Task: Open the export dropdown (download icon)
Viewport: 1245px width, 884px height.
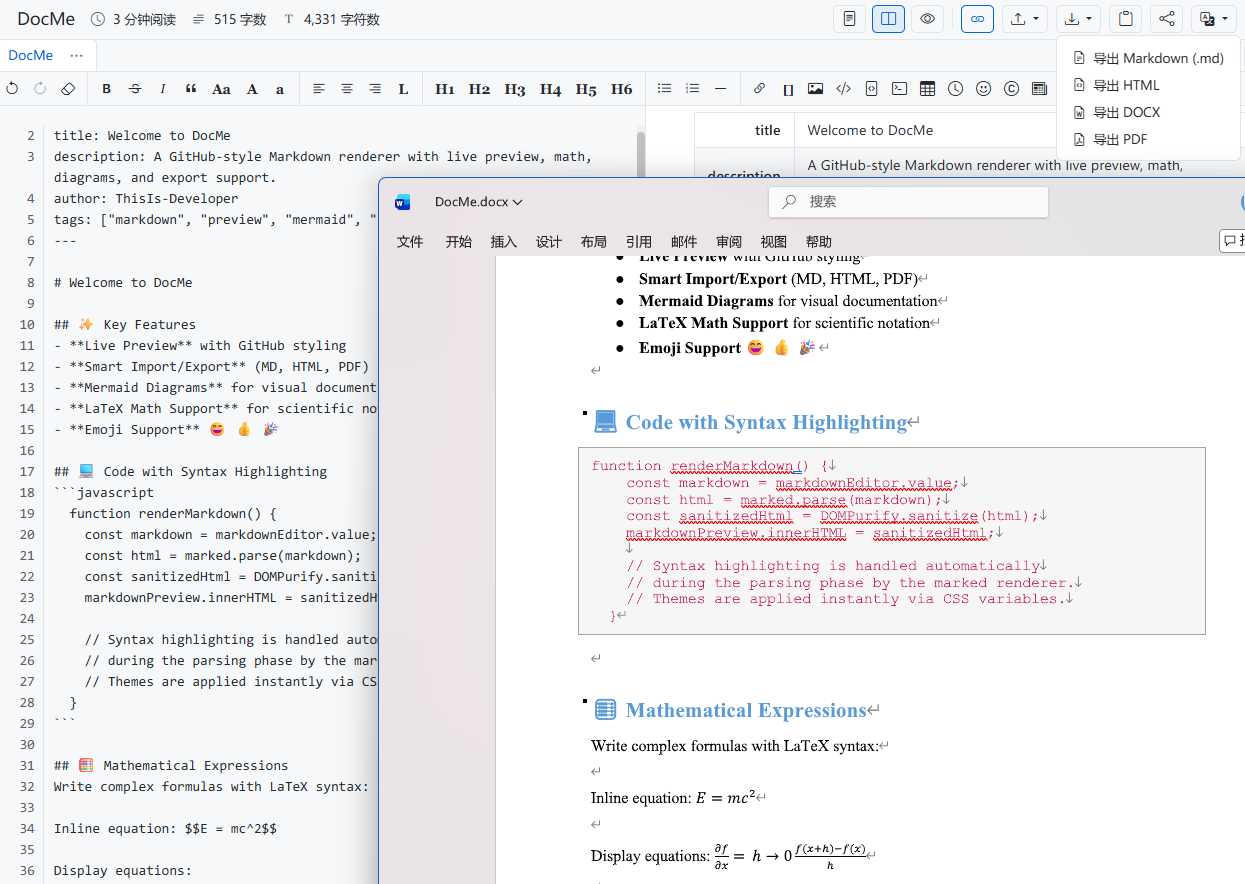Action: [x=1079, y=19]
